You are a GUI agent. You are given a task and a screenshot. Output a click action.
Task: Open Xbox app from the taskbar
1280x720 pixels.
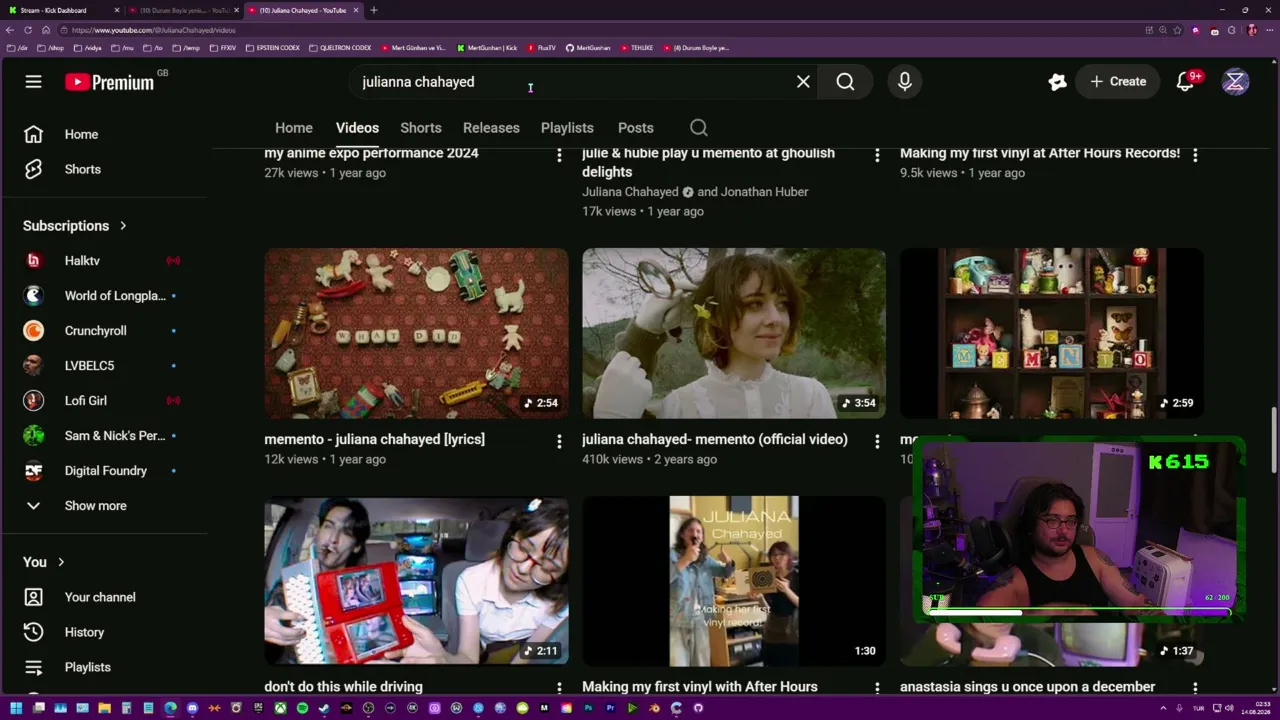[x=280, y=708]
